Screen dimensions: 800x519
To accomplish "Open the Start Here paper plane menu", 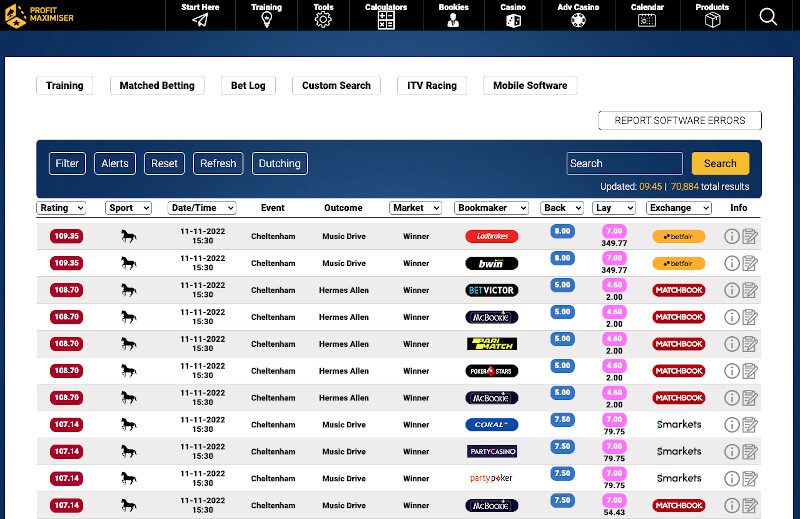I will [x=200, y=15].
